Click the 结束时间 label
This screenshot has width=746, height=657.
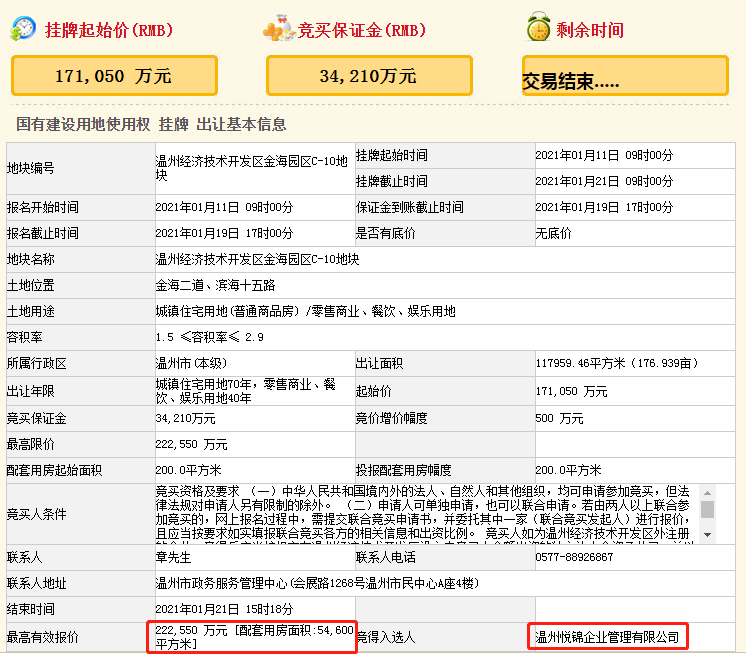point(30,609)
